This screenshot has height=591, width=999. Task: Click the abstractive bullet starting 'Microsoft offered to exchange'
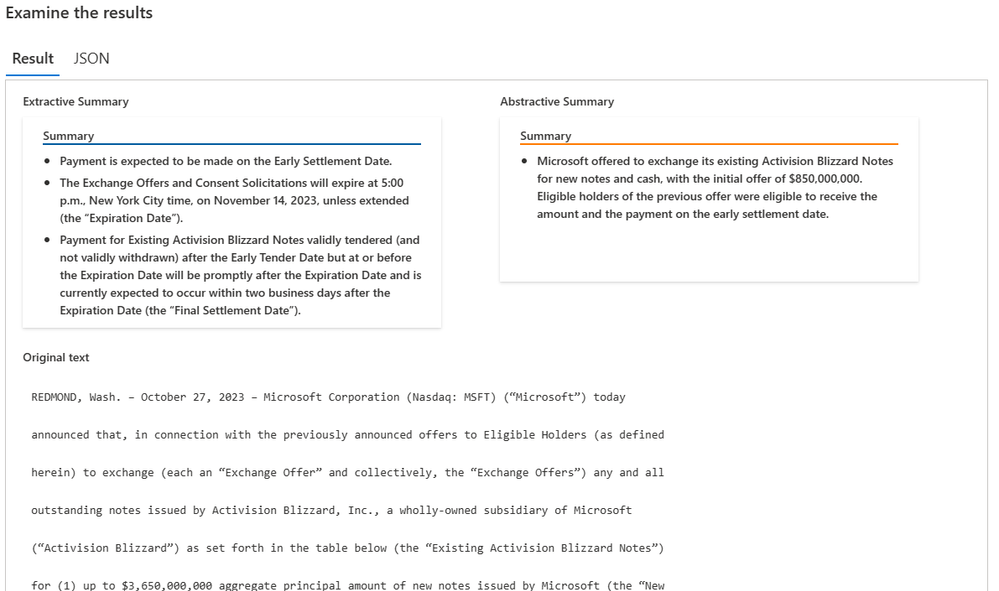715,187
